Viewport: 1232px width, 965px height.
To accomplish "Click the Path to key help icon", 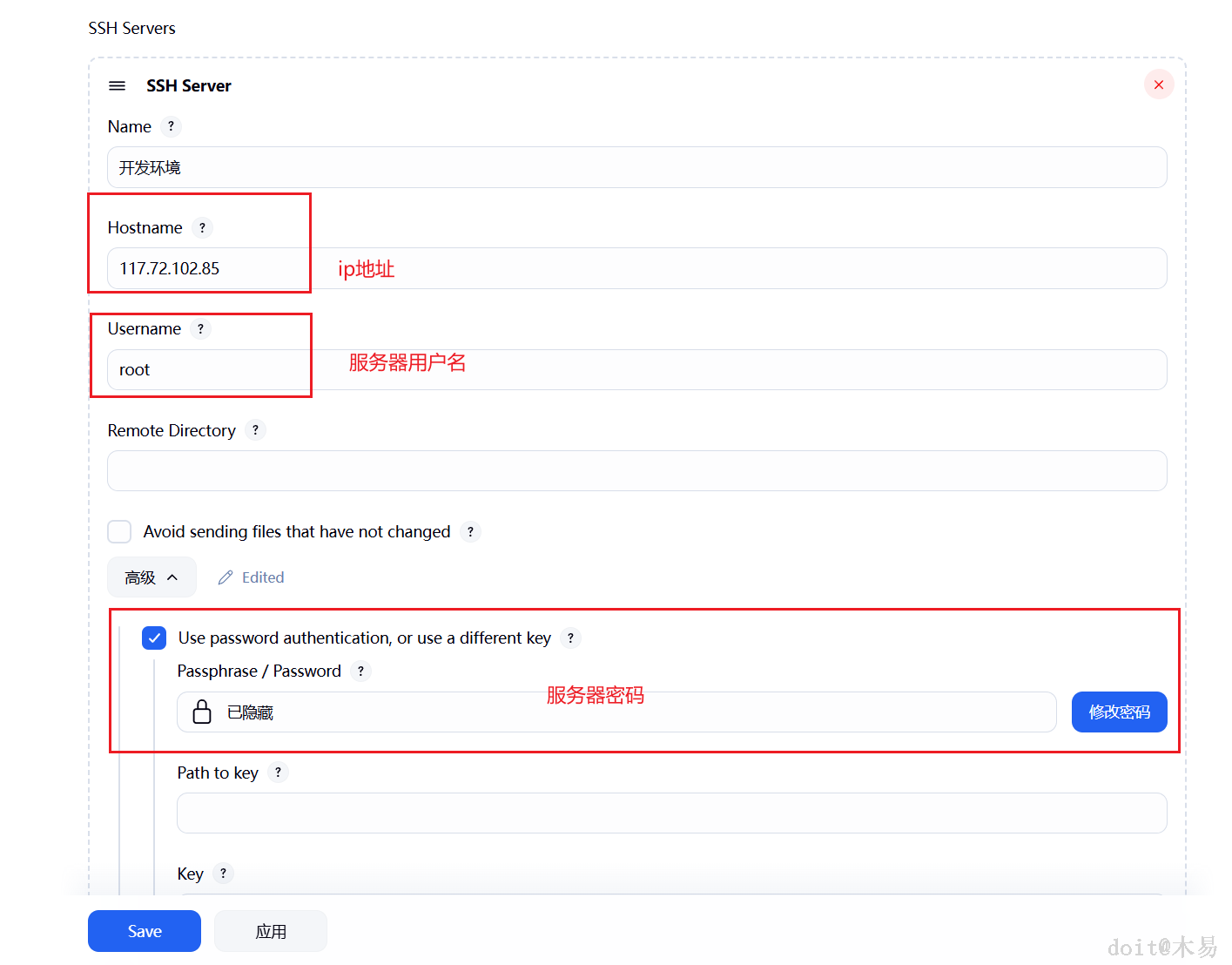I will 278,773.
